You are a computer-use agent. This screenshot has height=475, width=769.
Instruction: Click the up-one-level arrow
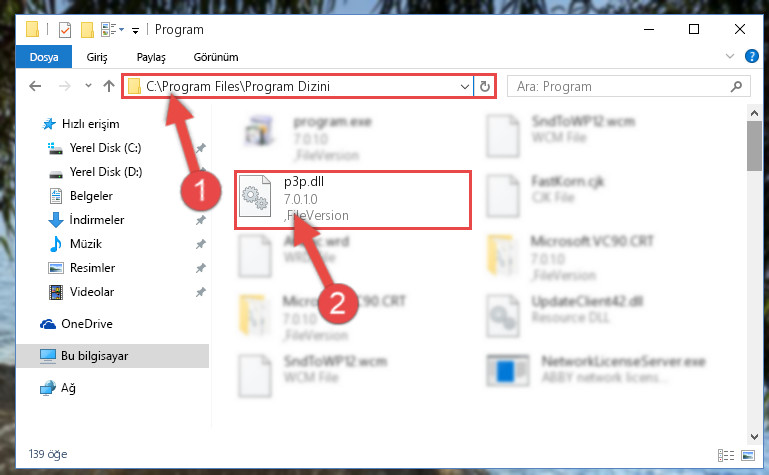pos(109,86)
